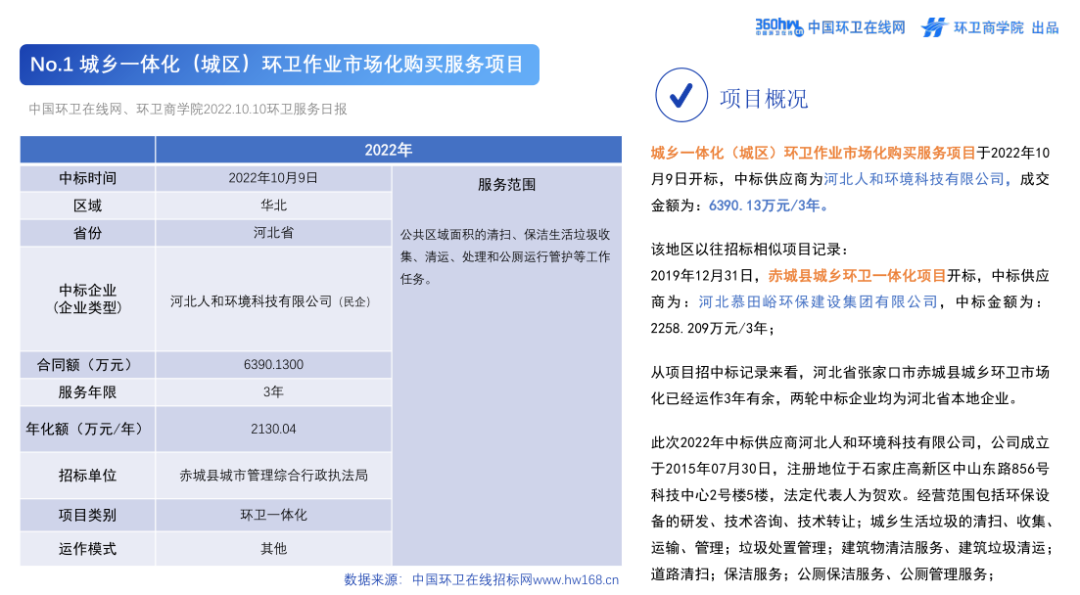Click the 年化额（万元/年）row label
The height and width of the screenshot is (595, 1080).
click(87, 429)
